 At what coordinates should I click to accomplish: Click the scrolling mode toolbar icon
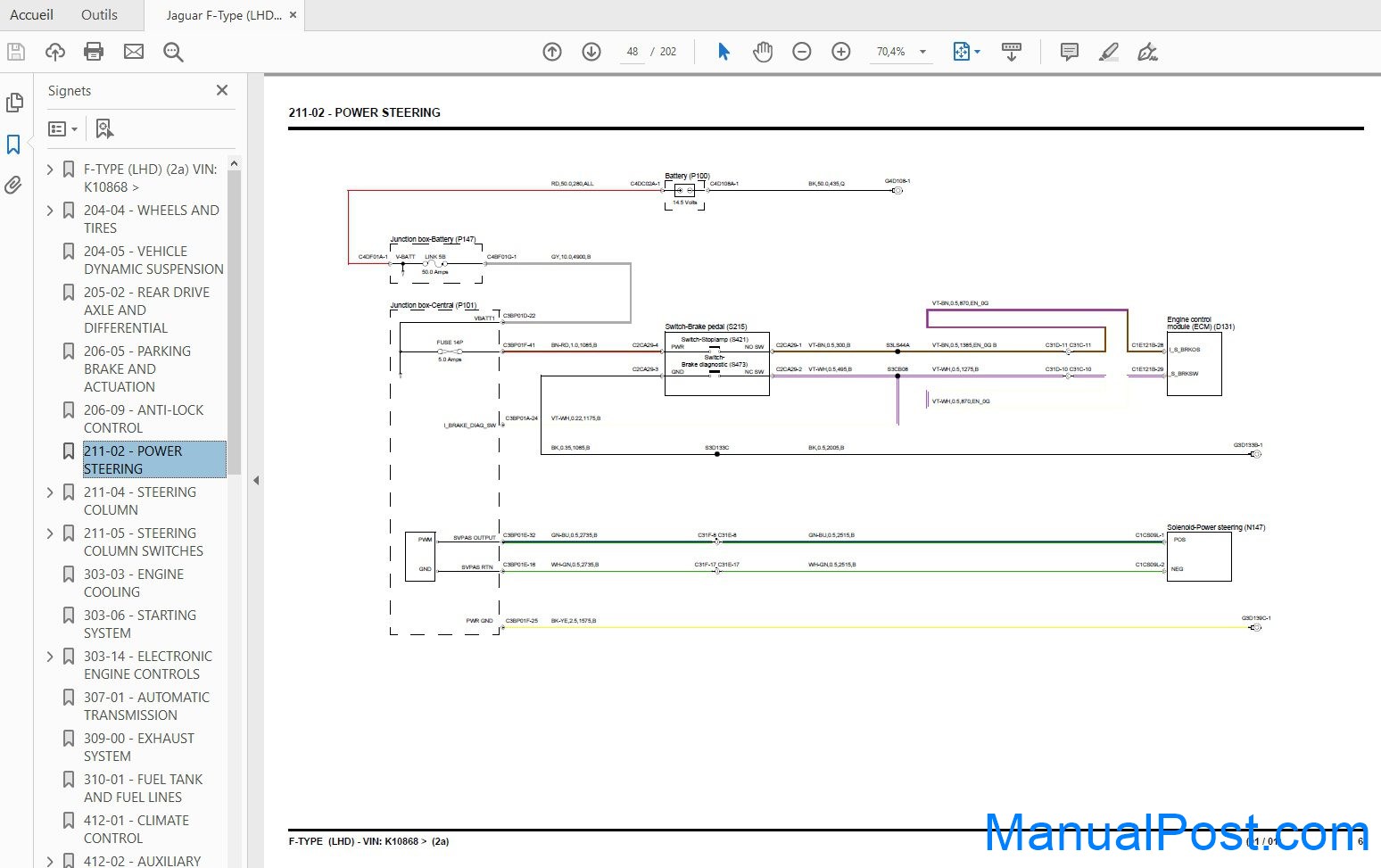[1012, 52]
